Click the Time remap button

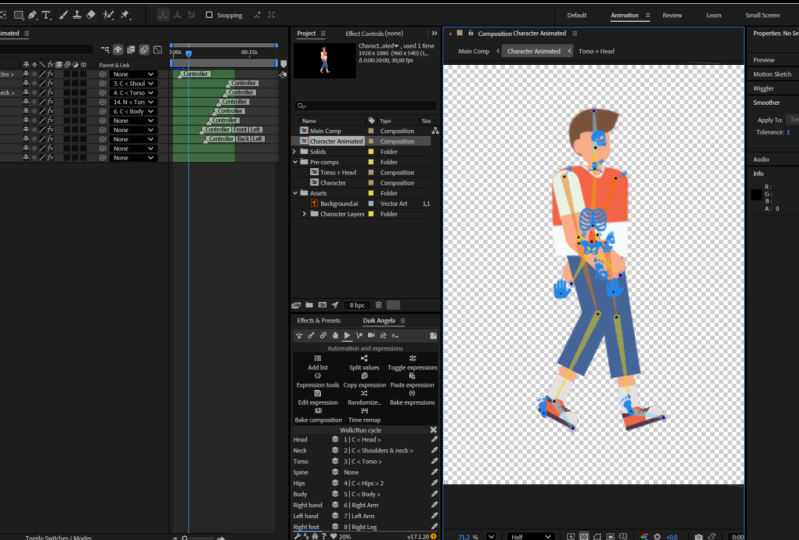coord(364,416)
